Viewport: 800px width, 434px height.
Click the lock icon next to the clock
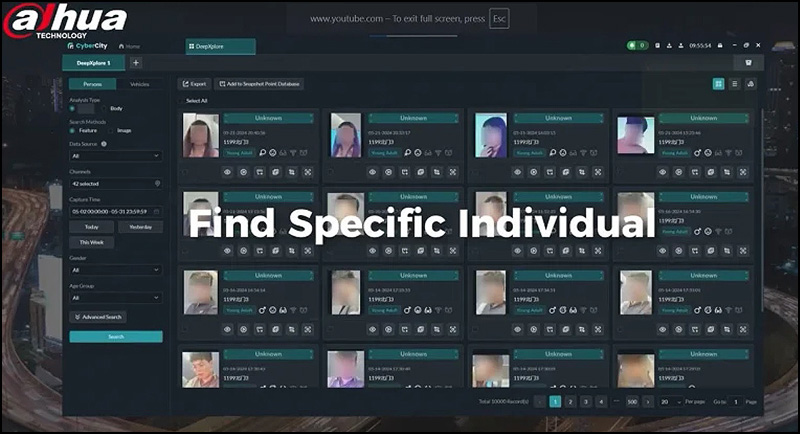pos(720,45)
